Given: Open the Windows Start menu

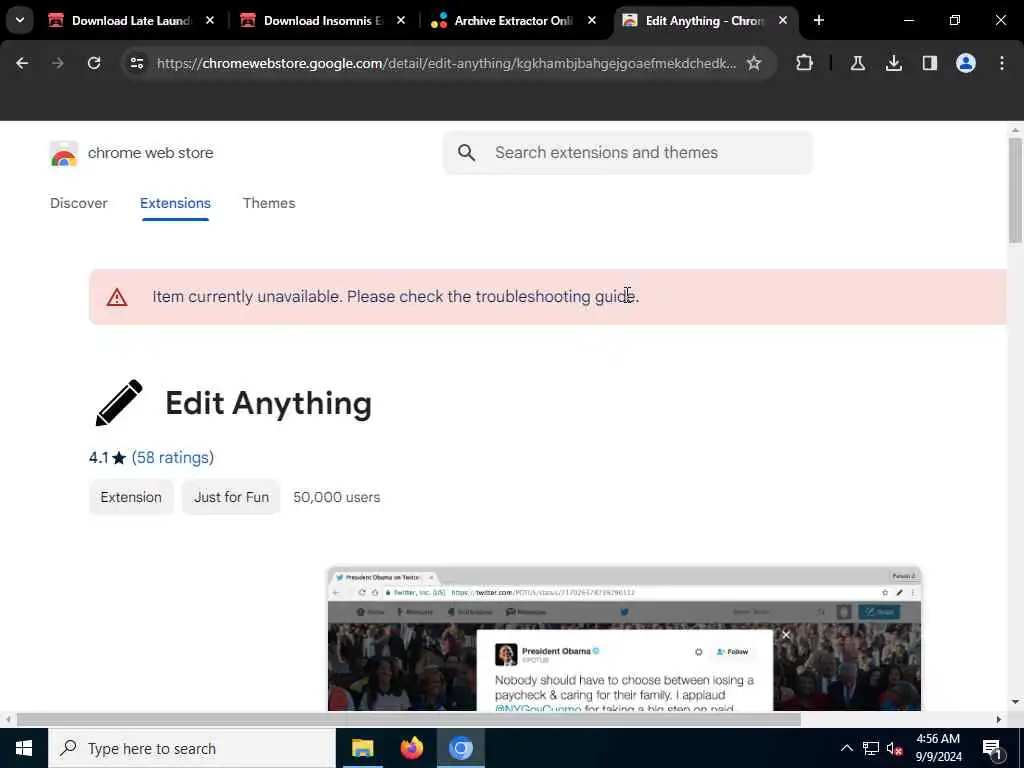Looking at the screenshot, I should click(24, 748).
